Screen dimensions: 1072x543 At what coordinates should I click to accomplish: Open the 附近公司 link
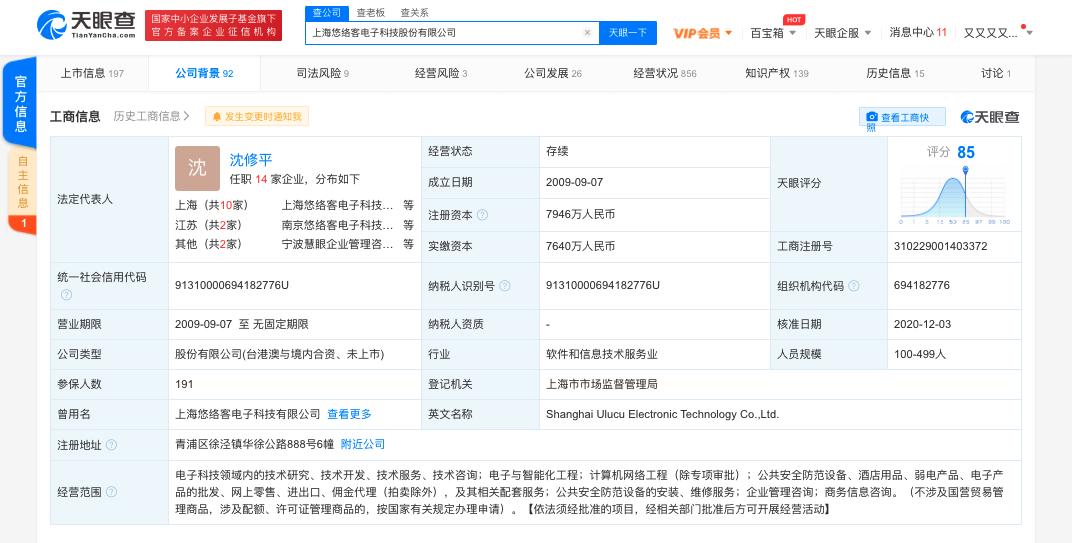(x=363, y=444)
